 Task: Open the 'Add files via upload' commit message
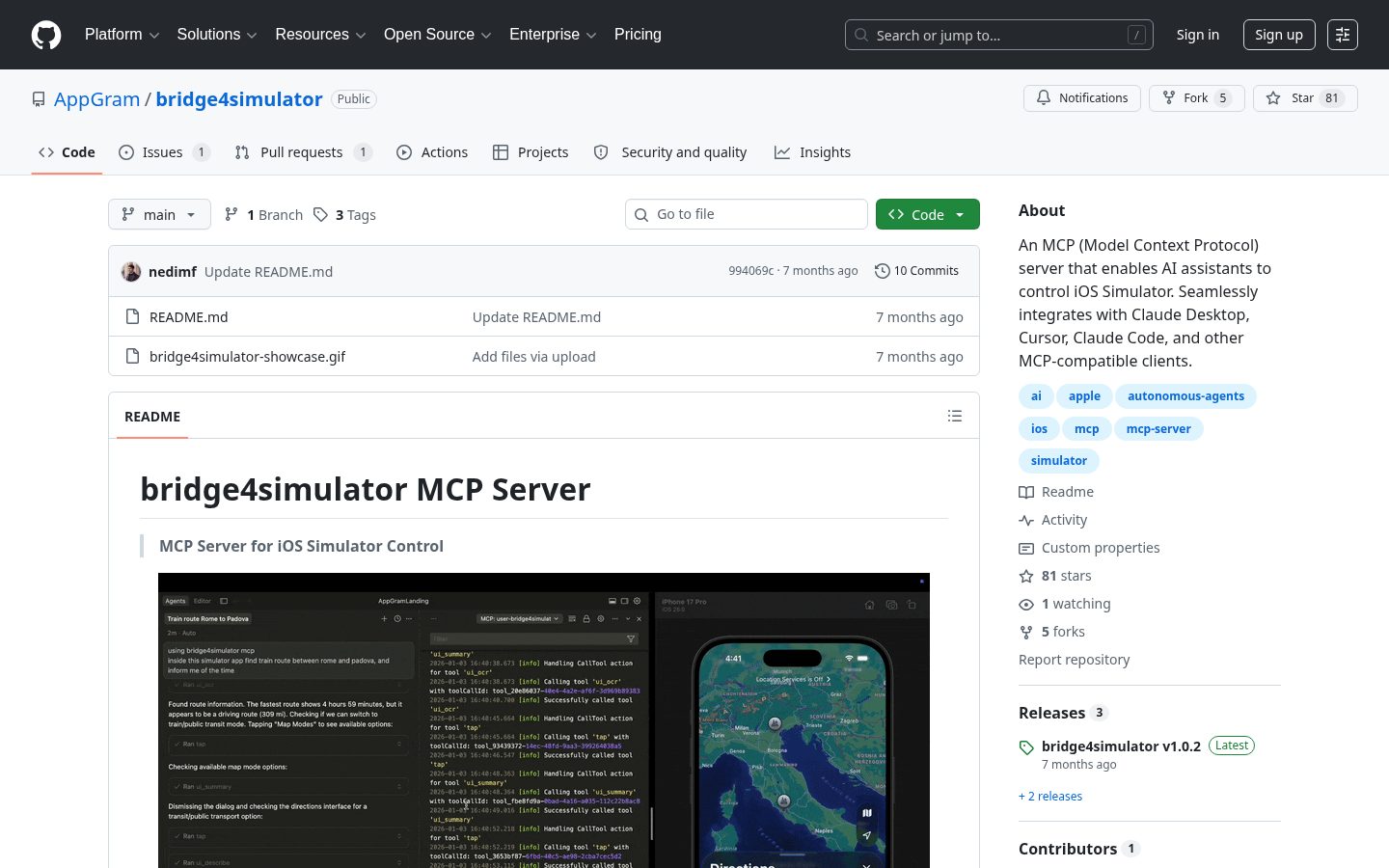pyautogui.click(x=534, y=356)
